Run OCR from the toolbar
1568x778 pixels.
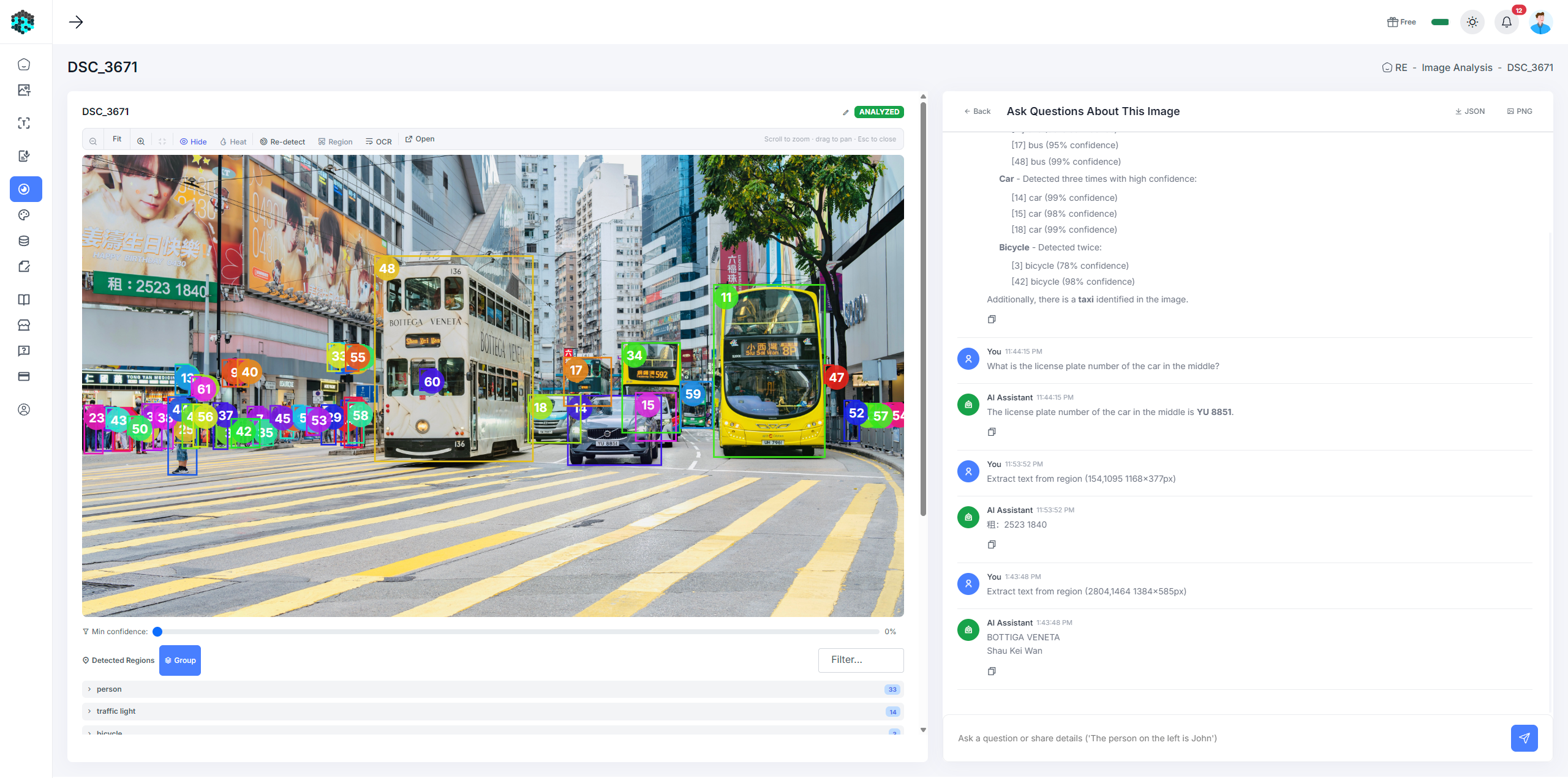point(379,141)
